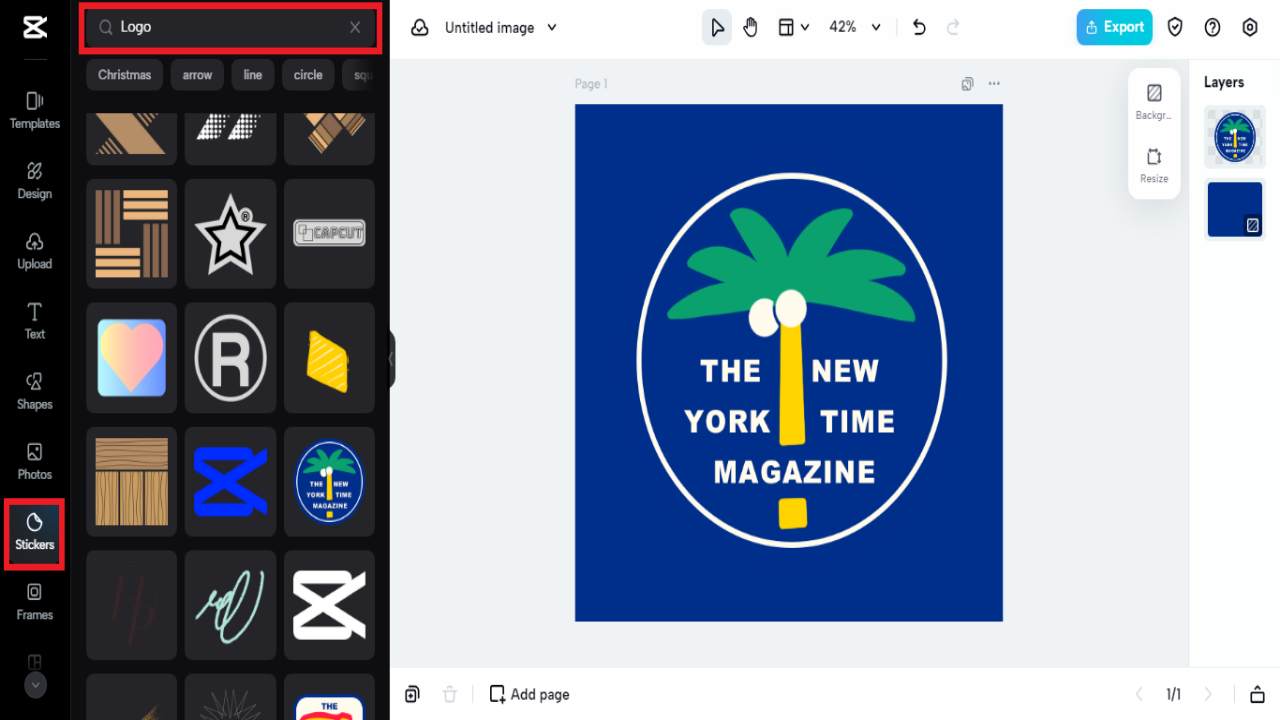The width and height of the screenshot is (1280, 720).
Task: Select the arrow suggestion chip
Action: pyautogui.click(x=197, y=75)
